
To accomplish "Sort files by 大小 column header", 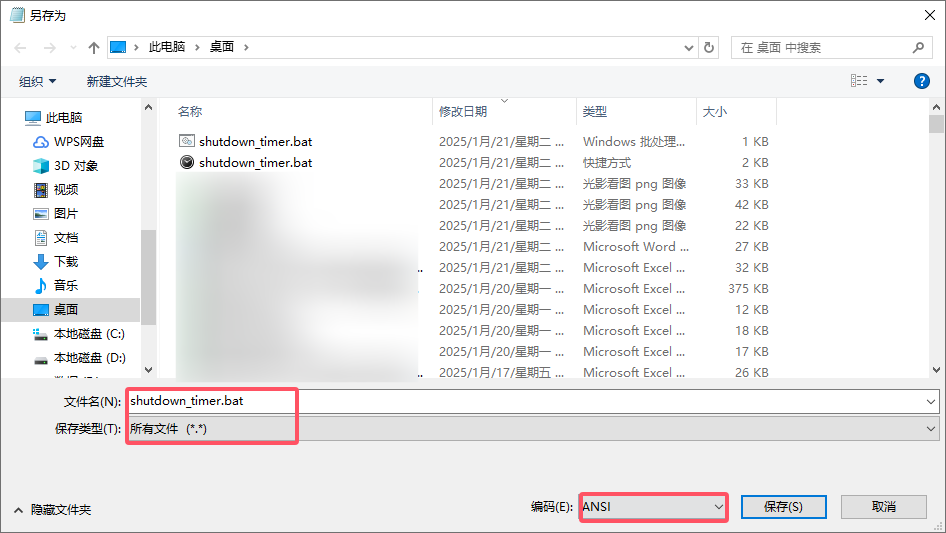I will (715, 111).
